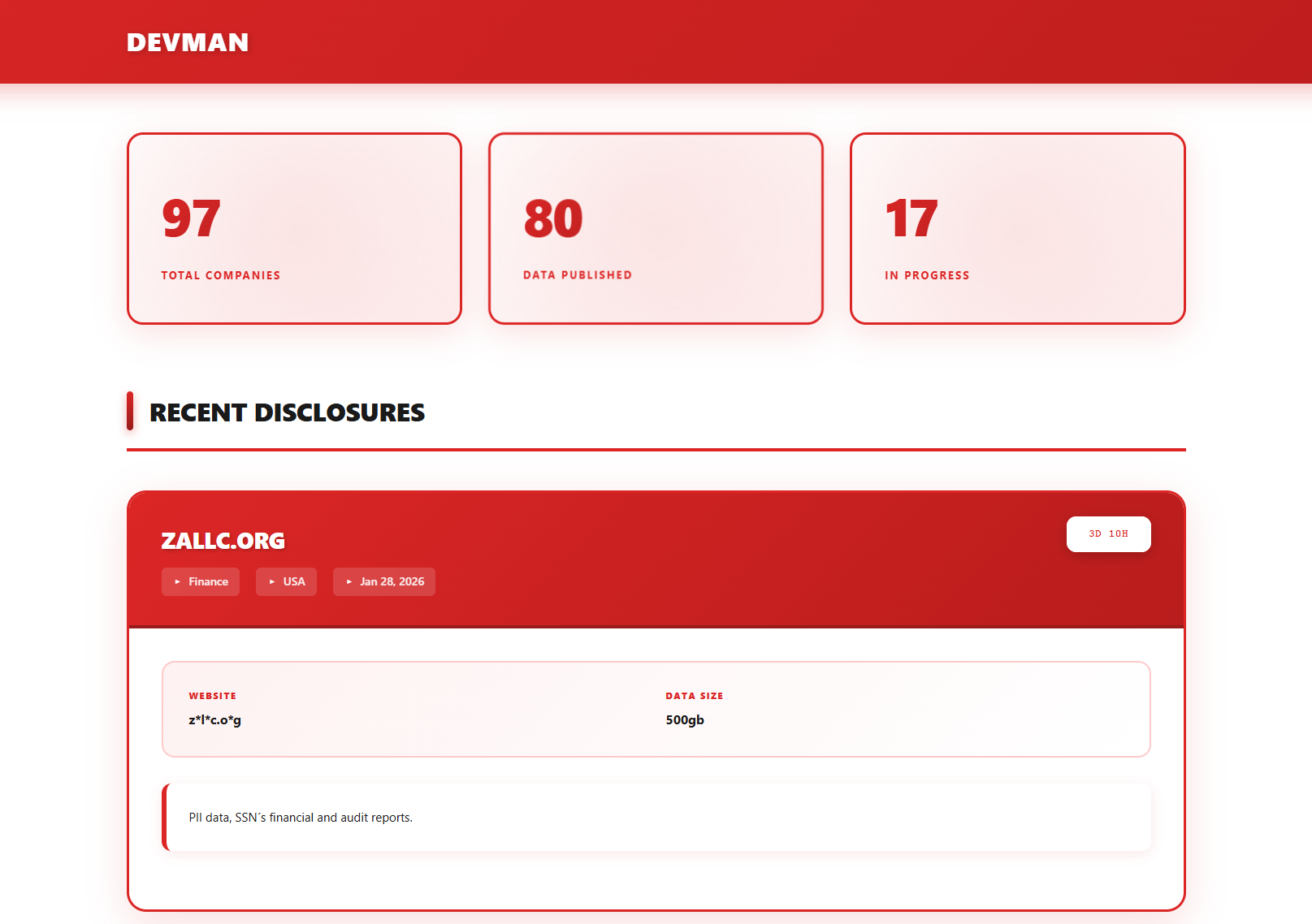Screen dimensions: 1312x924
Task: Click the DEVMAN logo in the header
Action: click(188, 42)
